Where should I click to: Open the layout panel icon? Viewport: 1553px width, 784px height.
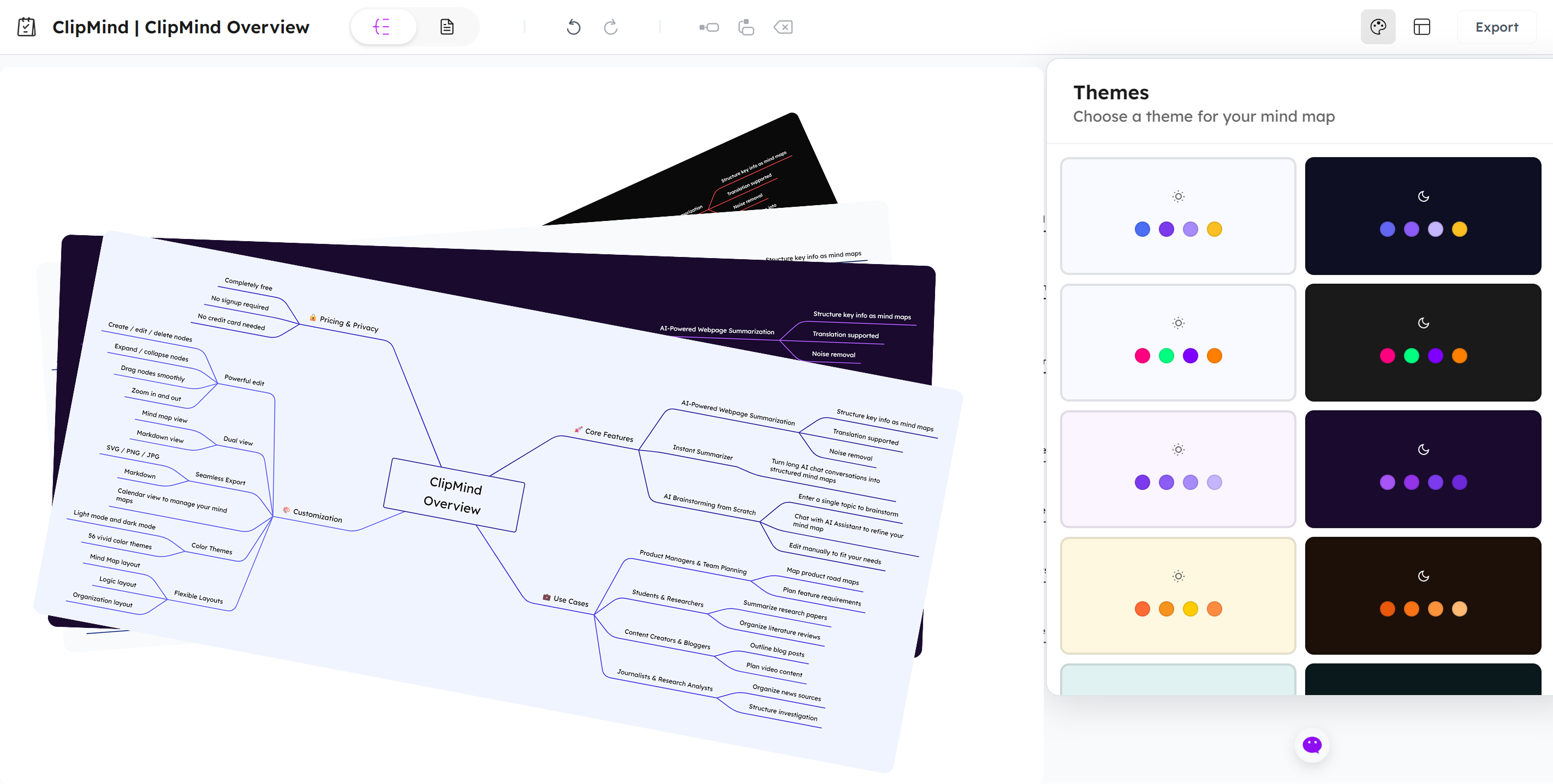click(1423, 27)
